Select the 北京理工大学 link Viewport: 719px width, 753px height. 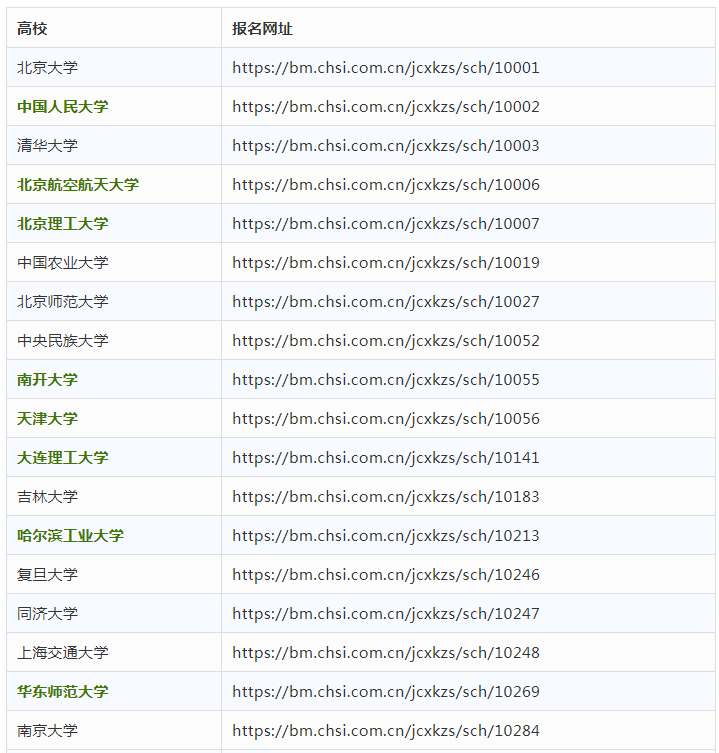click(63, 224)
